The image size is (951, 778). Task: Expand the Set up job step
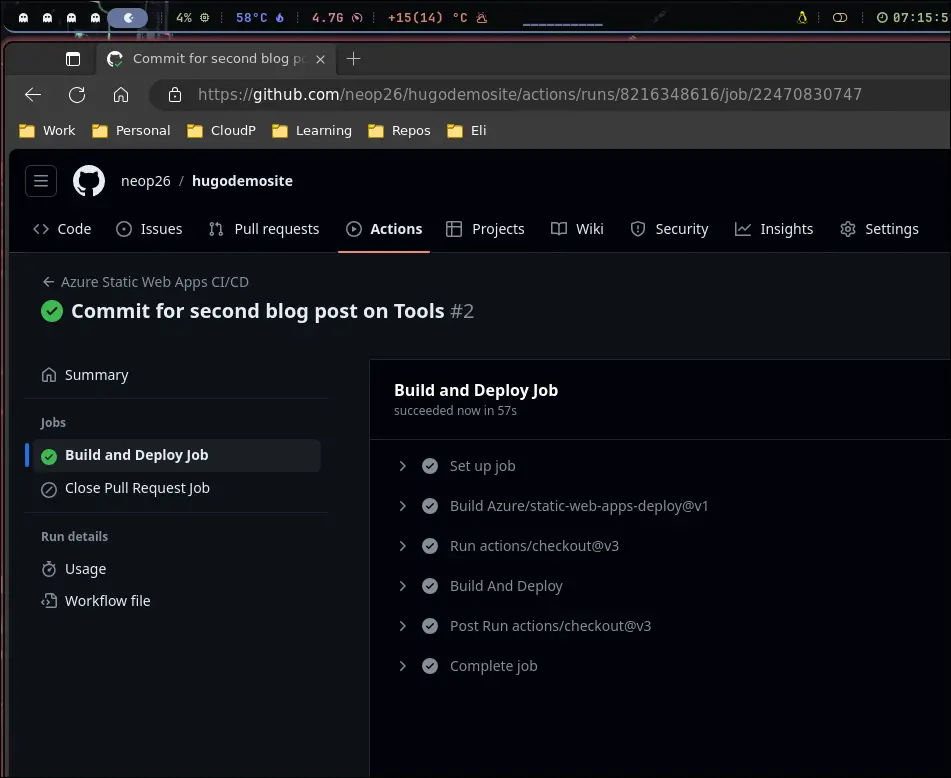click(x=403, y=466)
